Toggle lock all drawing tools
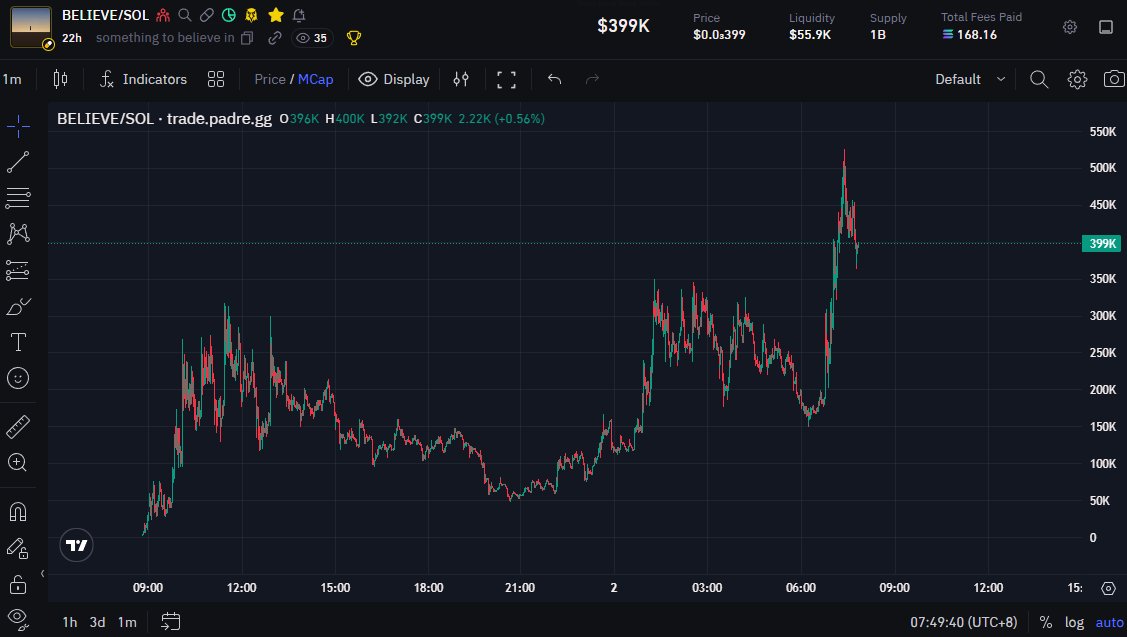Screen dimensions: 1127x637 click(18, 585)
